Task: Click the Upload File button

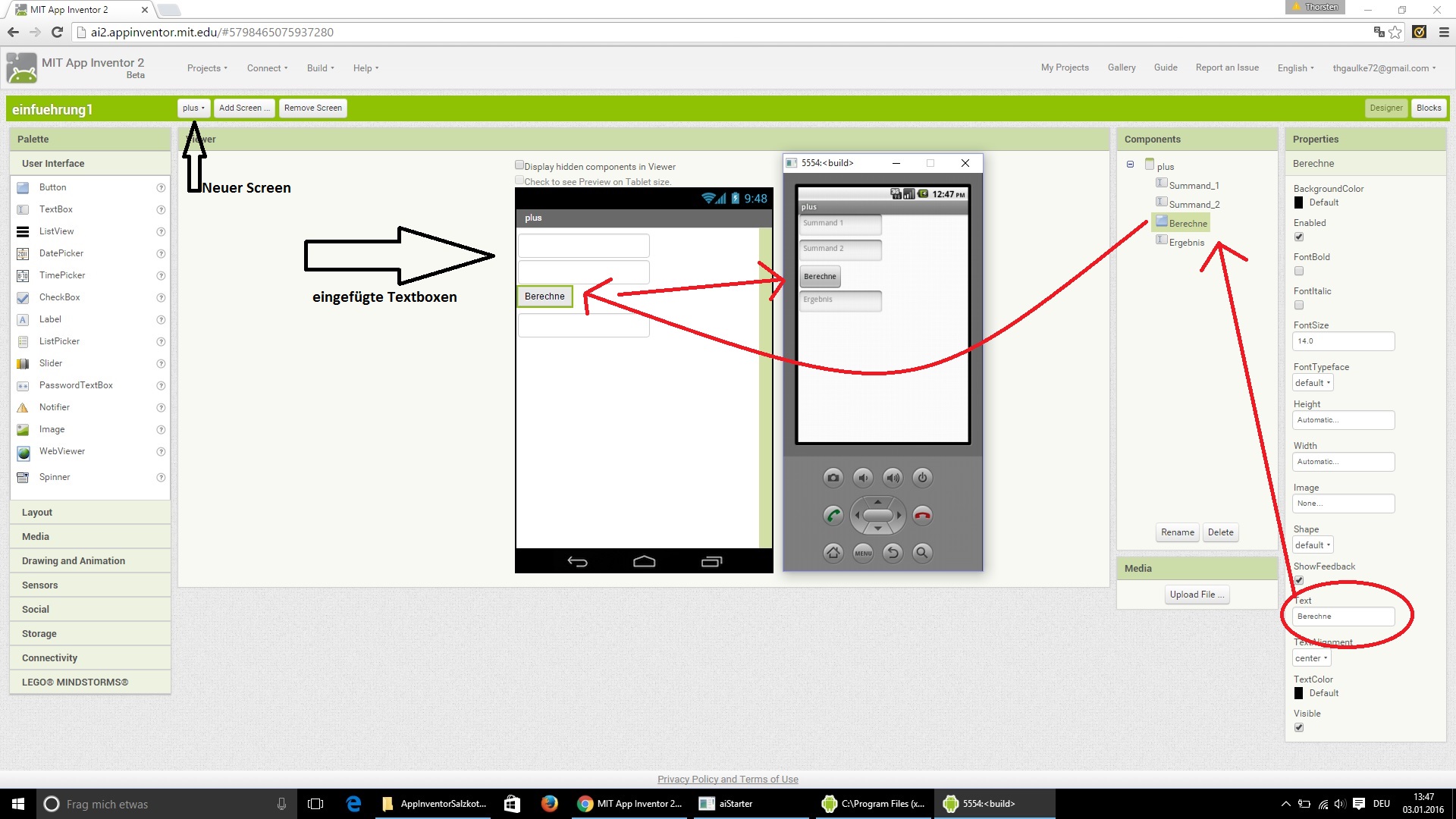Action: (1197, 595)
